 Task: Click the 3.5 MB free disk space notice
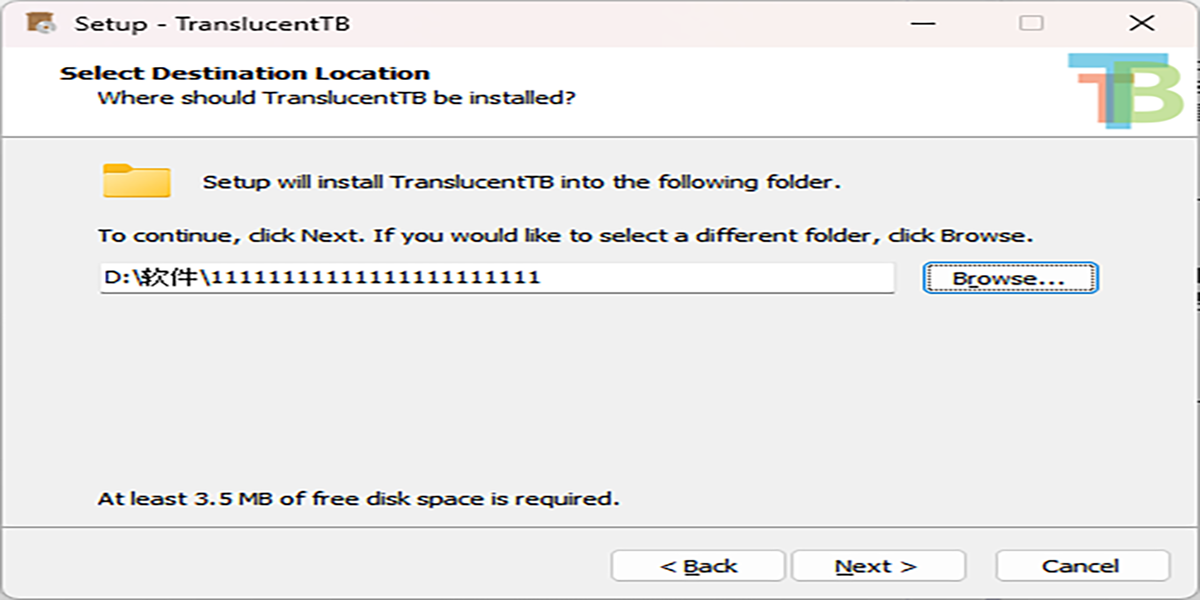tap(358, 498)
